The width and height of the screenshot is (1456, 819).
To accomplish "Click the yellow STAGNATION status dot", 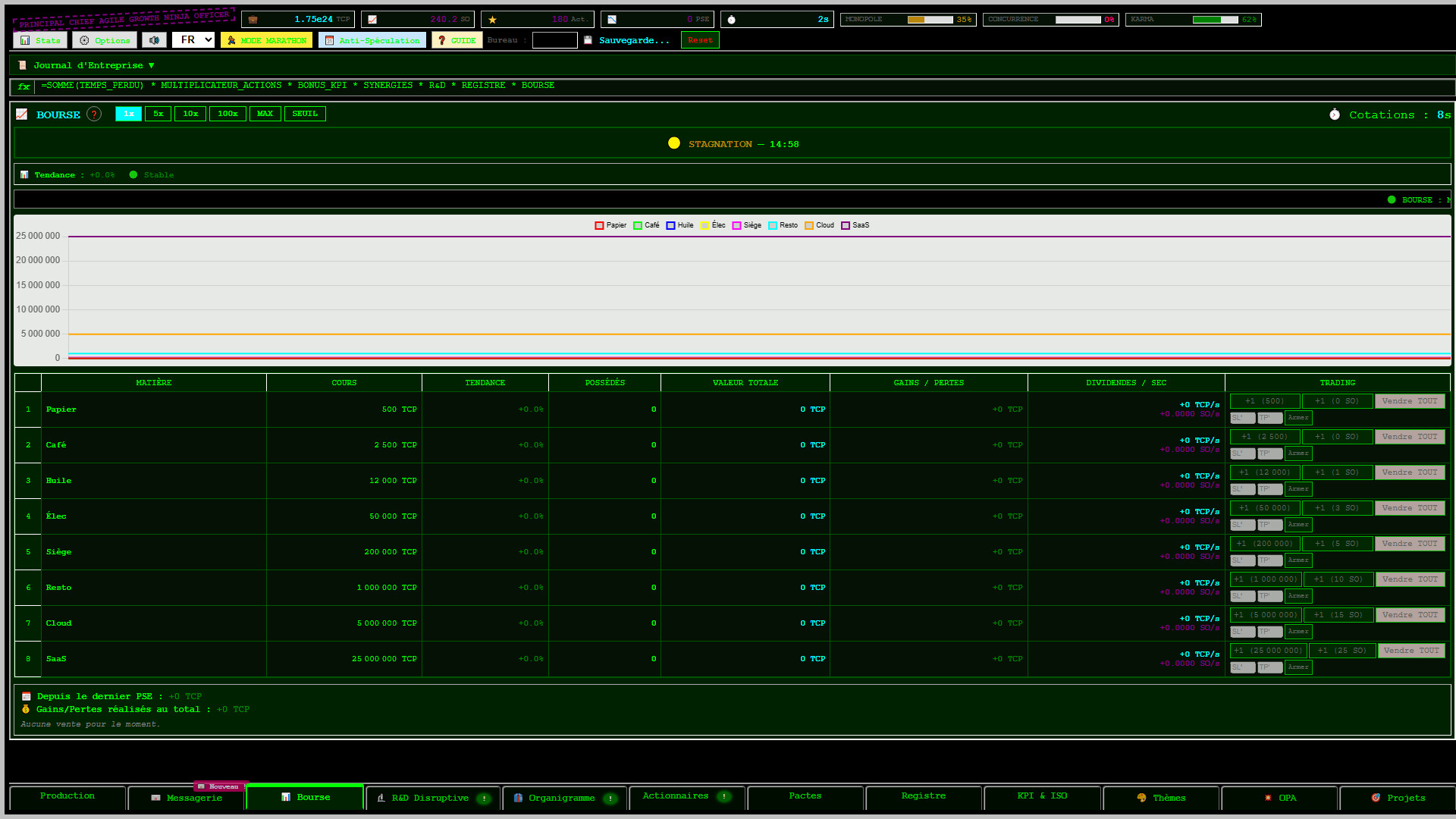I will coord(674,143).
